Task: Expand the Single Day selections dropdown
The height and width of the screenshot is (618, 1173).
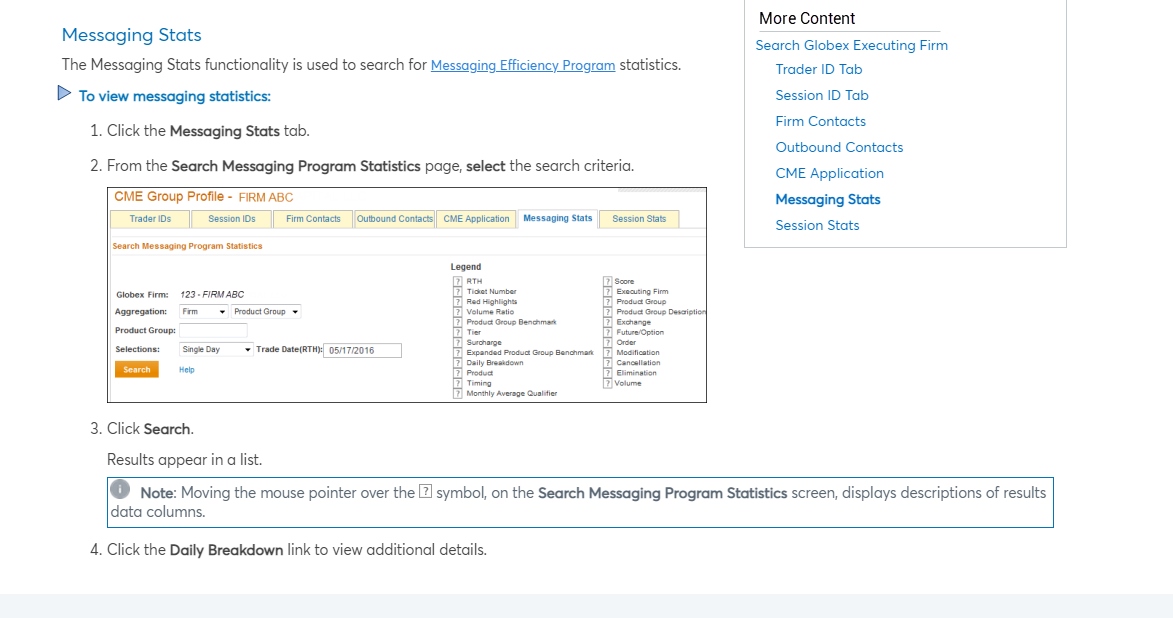Action: click(x=216, y=349)
